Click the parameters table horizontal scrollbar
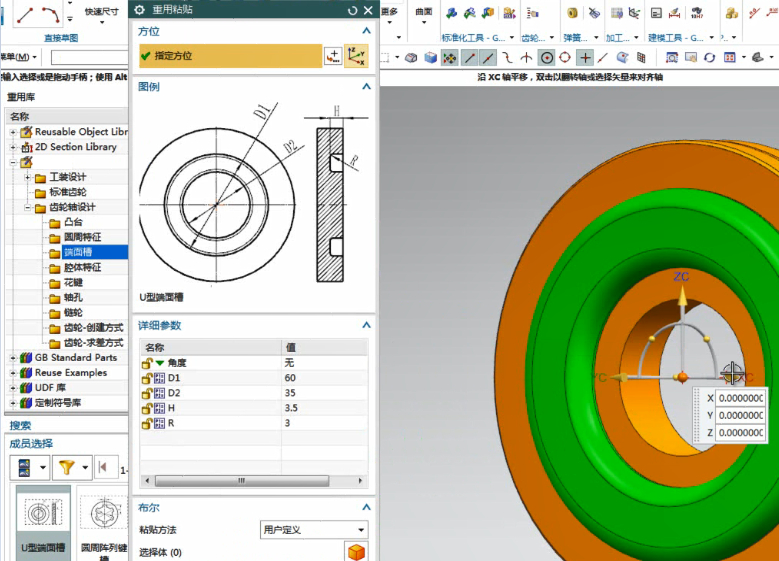The width and height of the screenshot is (779, 561). pyautogui.click(x=242, y=481)
